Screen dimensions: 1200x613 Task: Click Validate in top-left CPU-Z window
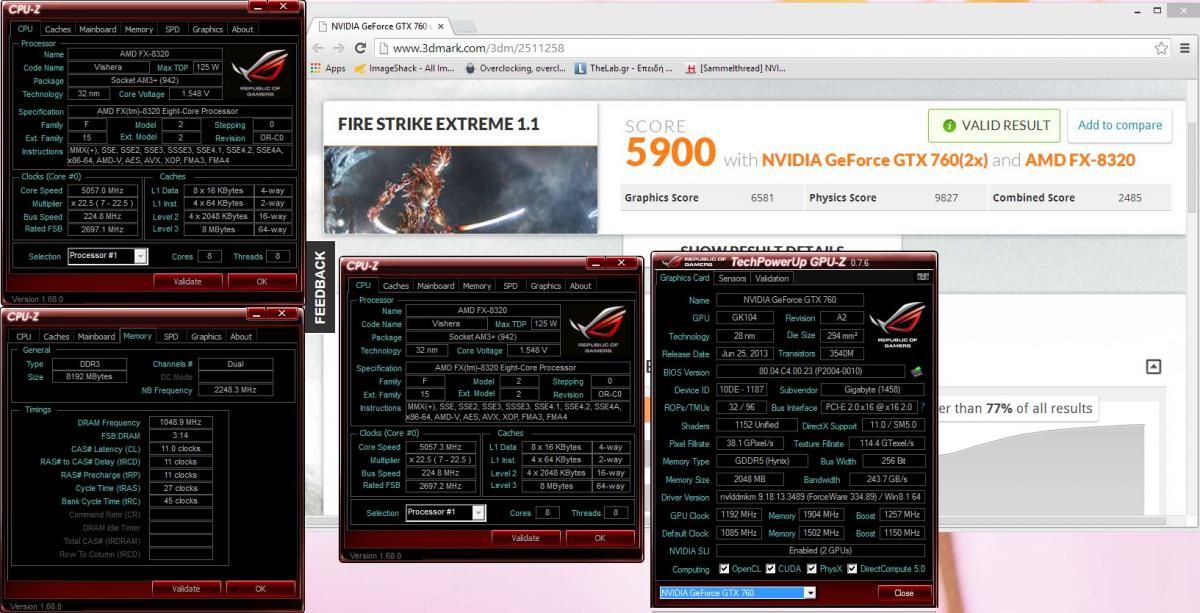188,281
